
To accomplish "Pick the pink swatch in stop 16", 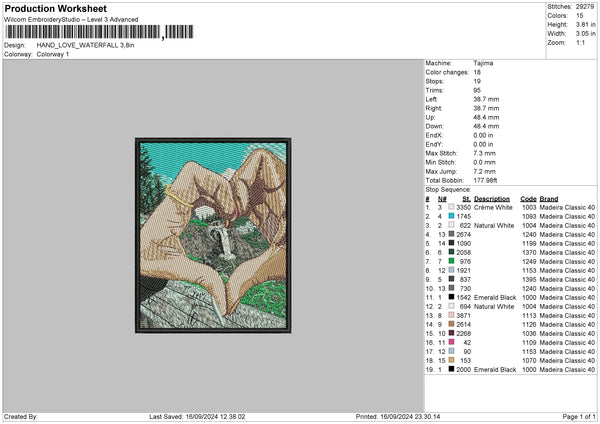I will click(452, 342).
